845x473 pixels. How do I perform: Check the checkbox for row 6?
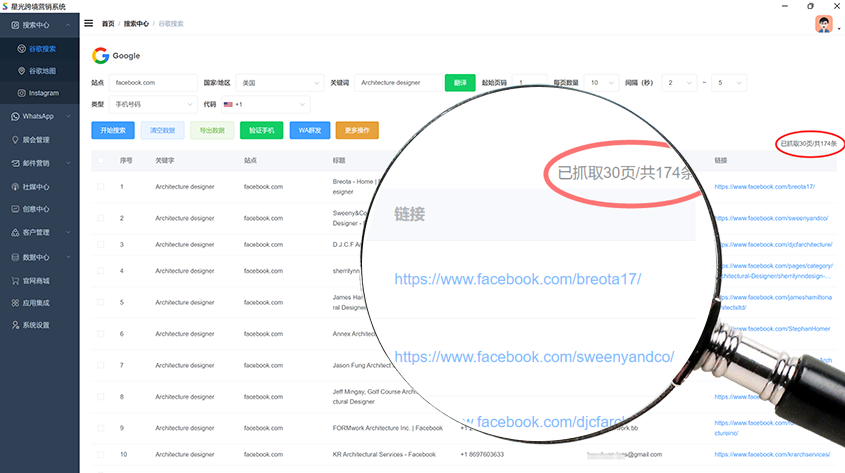click(100, 334)
